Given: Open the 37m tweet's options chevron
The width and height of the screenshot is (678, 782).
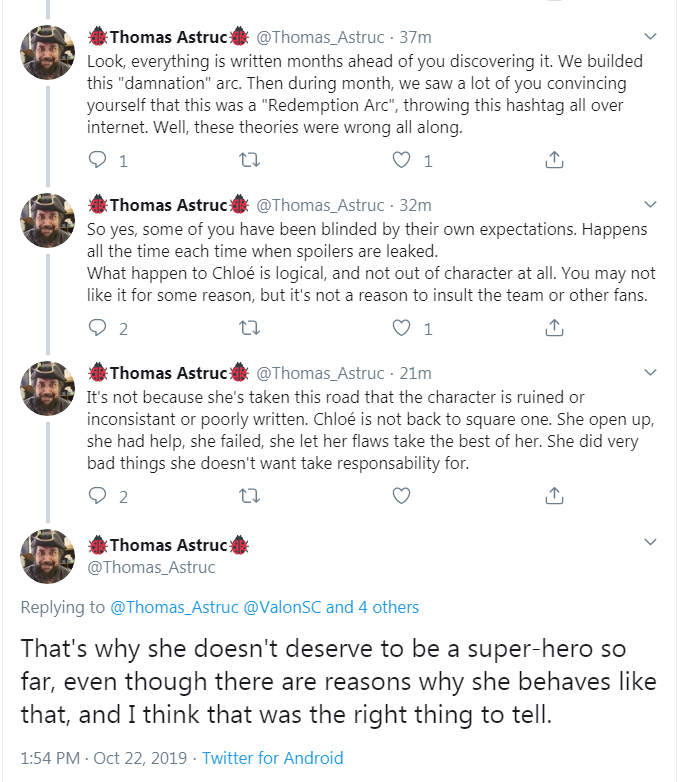Looking at the screenshot, I should pyautogui.click(x=651, y=37).
